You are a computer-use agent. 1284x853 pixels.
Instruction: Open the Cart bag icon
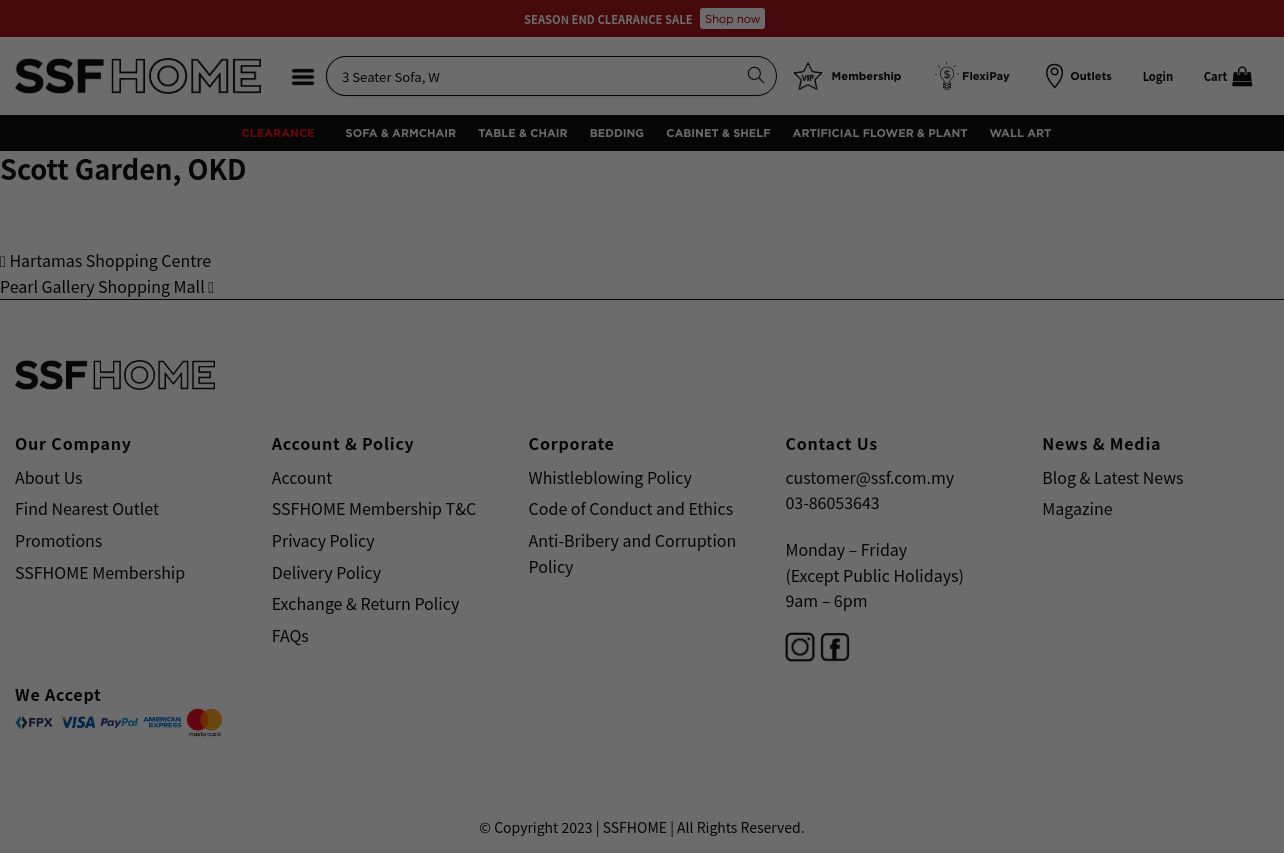[1242, 76]
